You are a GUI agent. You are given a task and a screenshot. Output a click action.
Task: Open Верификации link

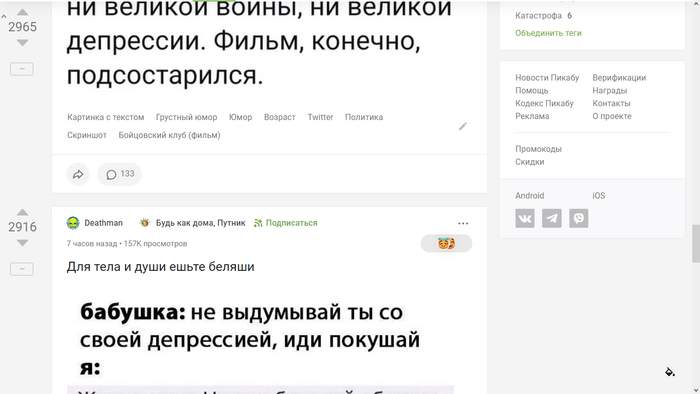619,78
